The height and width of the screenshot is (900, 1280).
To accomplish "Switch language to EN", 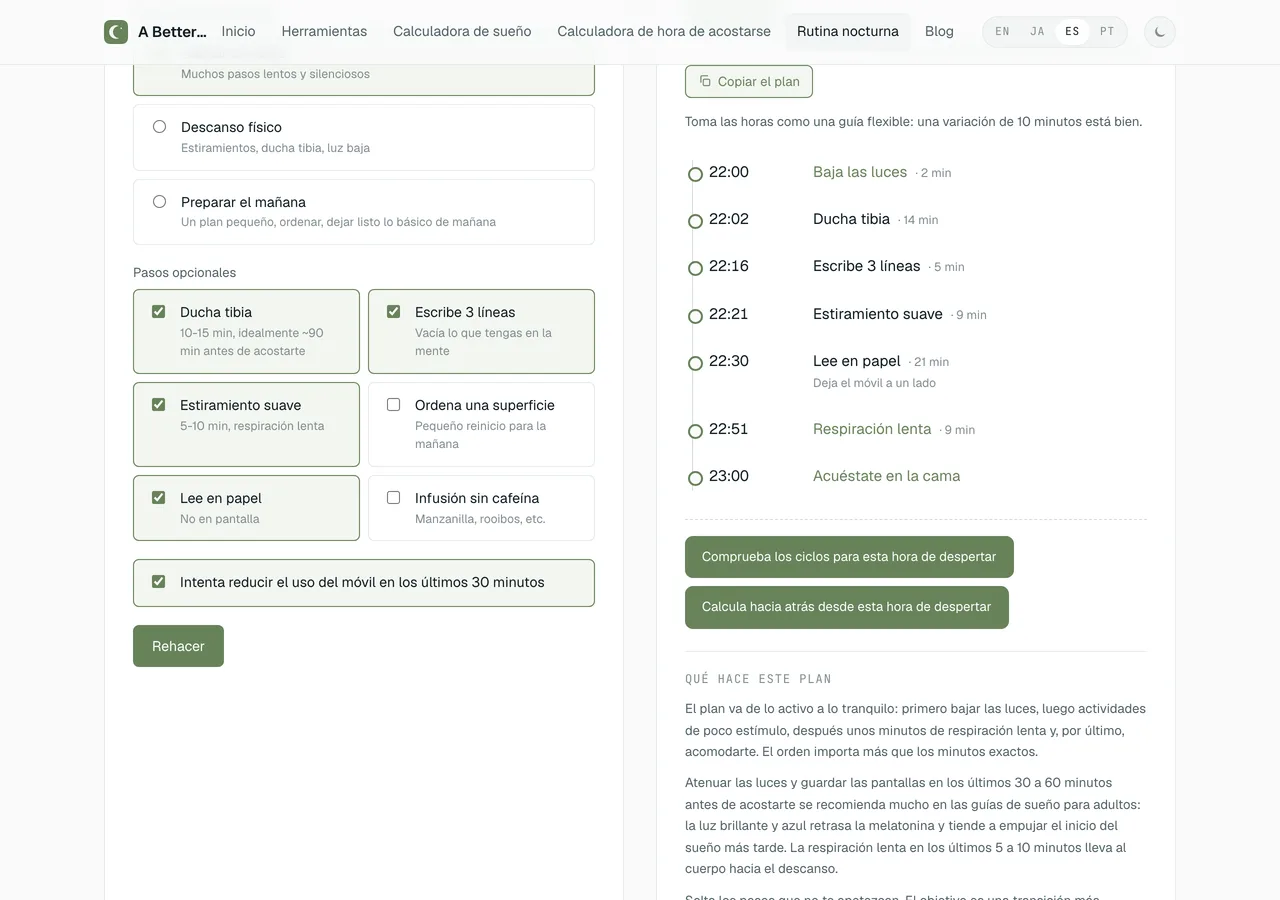I will click(x=1002, y=32).
